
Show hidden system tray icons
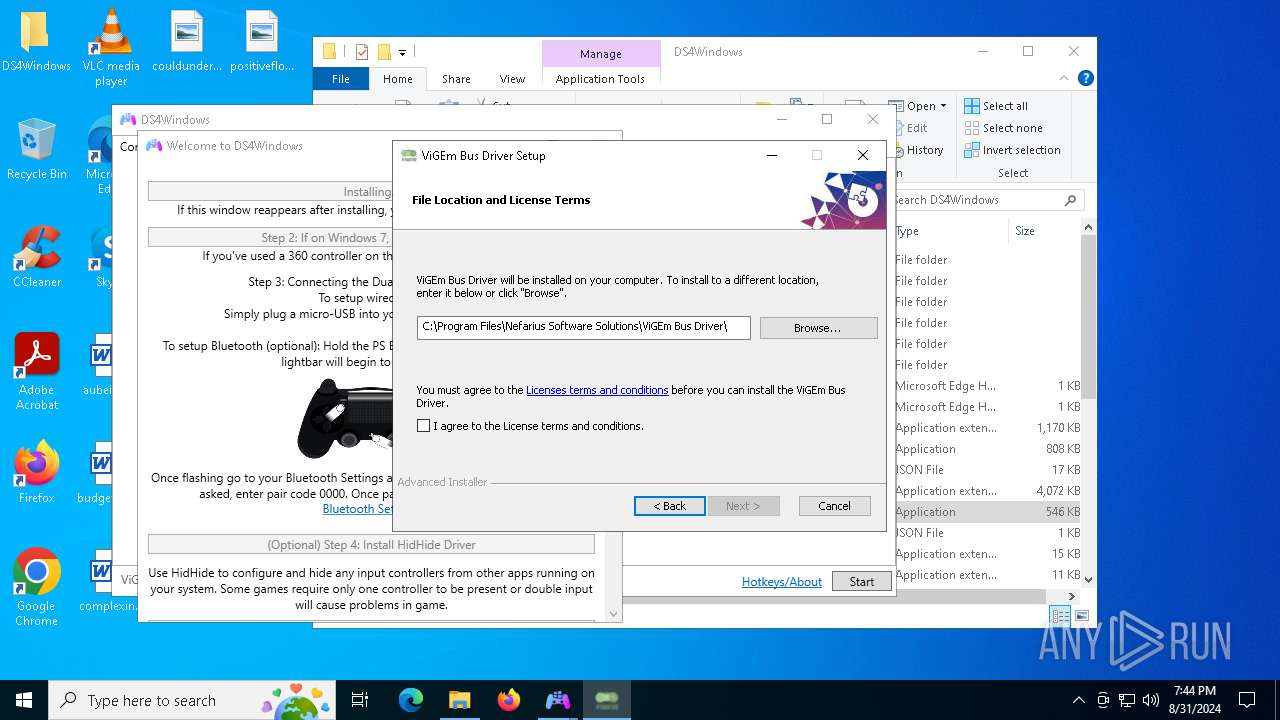click(1078, 700)
